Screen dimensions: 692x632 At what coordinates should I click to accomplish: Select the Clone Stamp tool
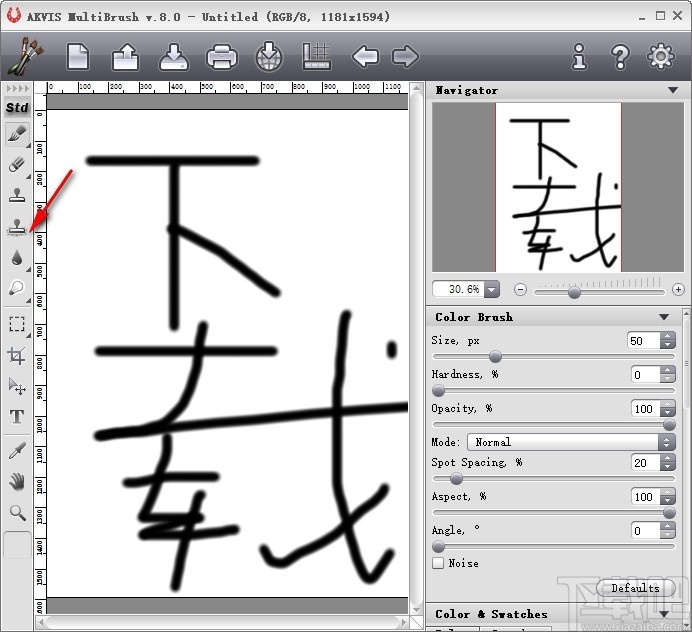click(18, 195)
